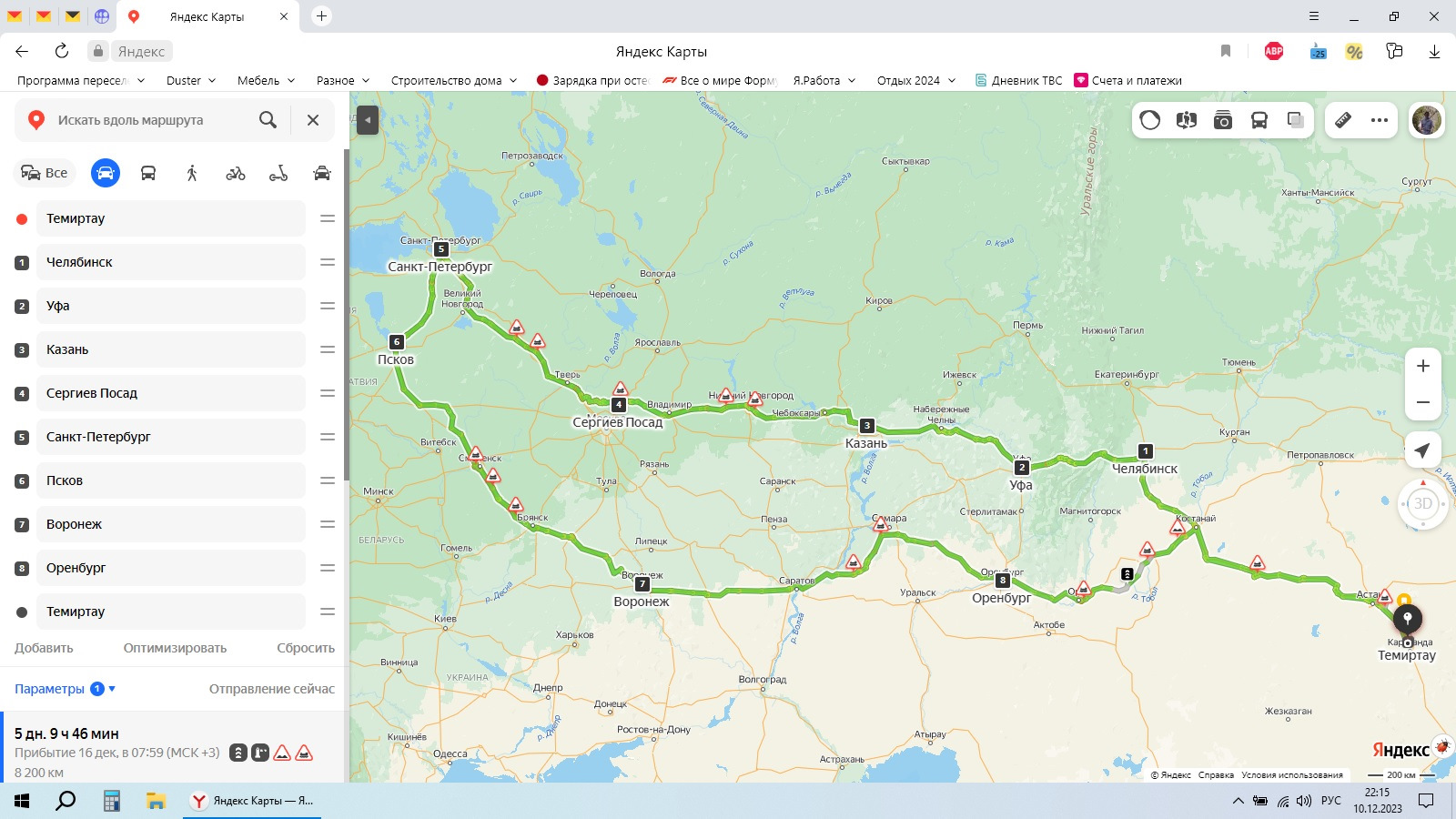Select the walking route mode
Screen dimensions: 1456x819
click(192, 173)
